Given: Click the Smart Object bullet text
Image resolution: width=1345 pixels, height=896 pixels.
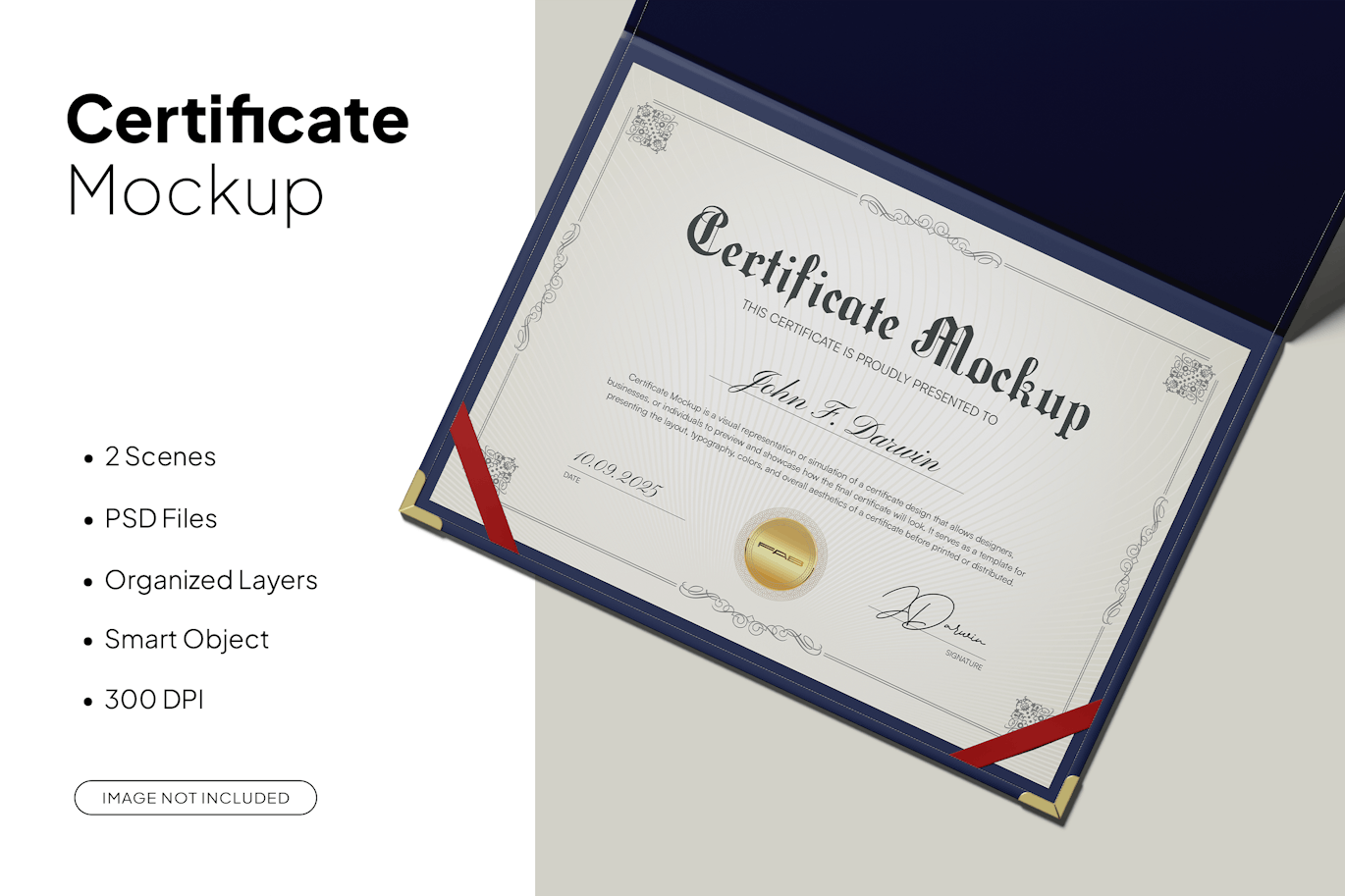Looking at the screenshot, I should point(187,640).
